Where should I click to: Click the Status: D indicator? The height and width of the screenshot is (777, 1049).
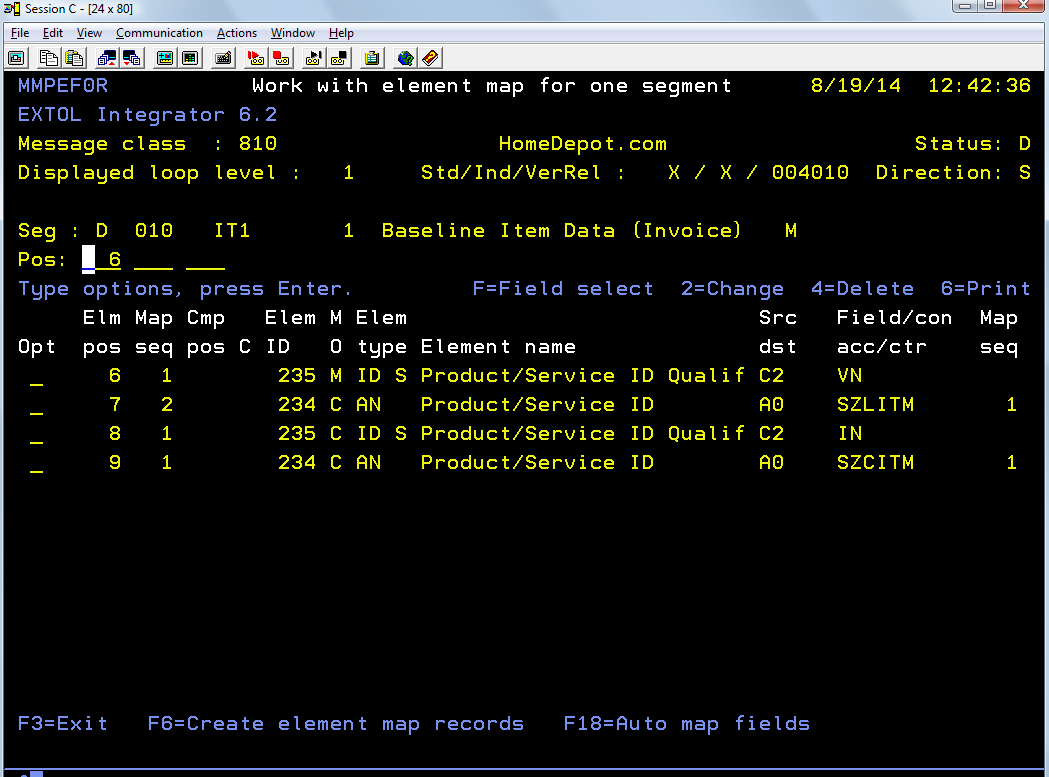[973, 144]
